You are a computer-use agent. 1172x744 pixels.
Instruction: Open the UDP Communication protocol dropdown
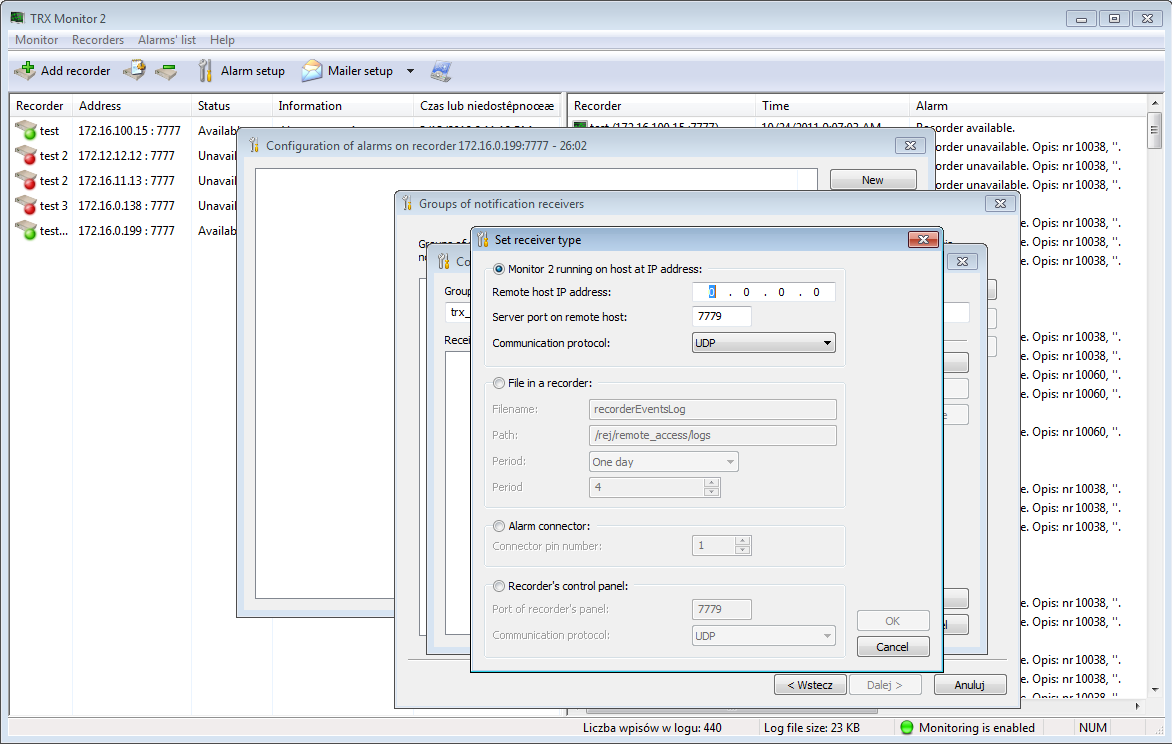(763, 343)
